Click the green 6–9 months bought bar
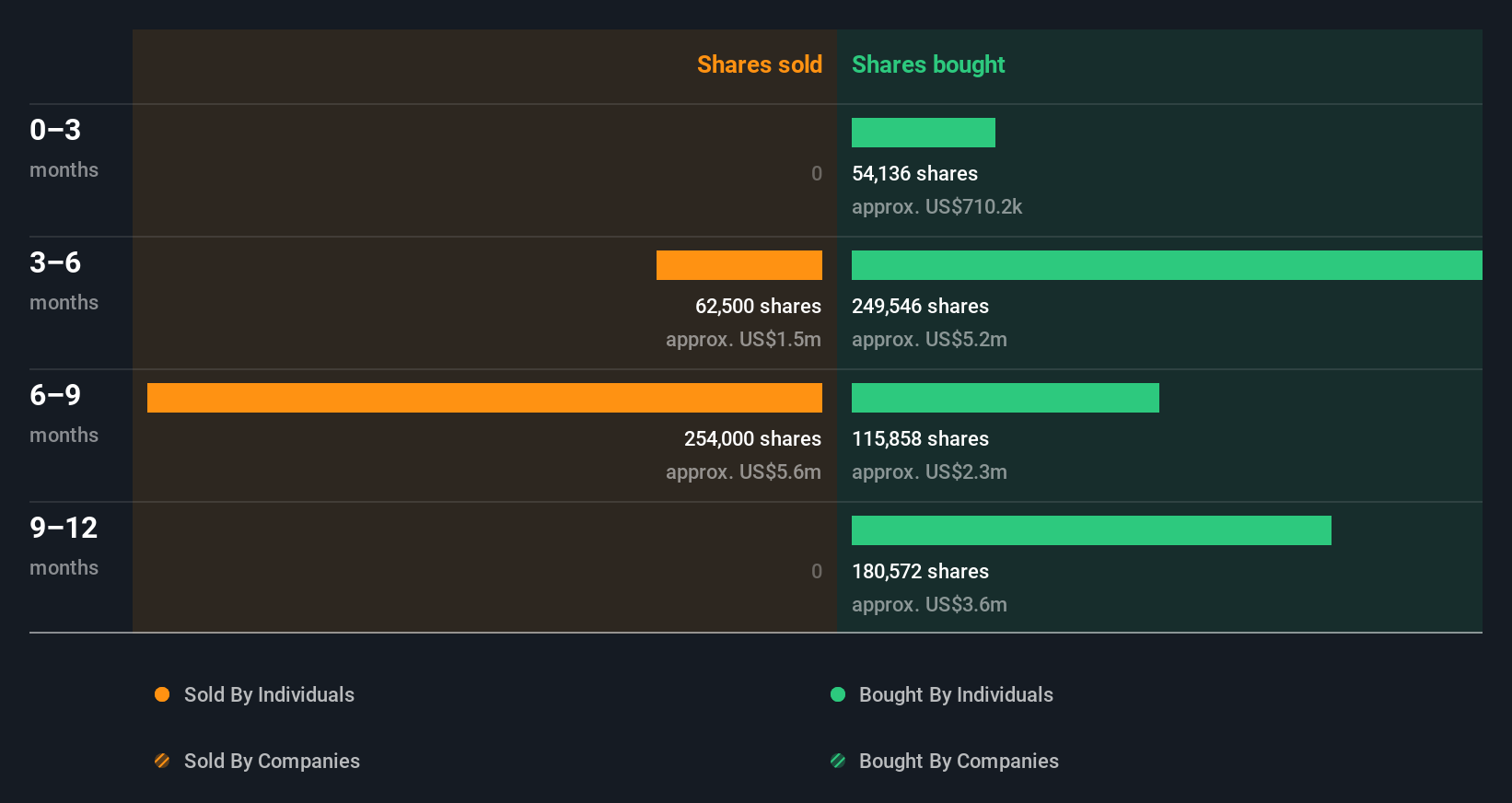 pos(1006,398)
